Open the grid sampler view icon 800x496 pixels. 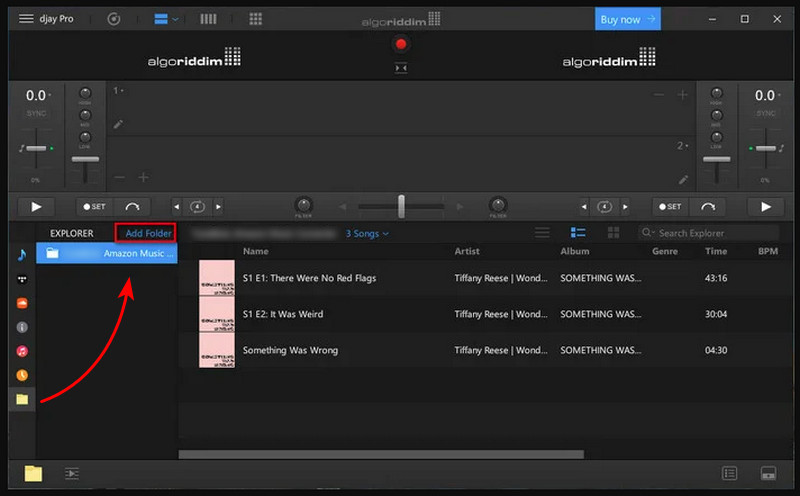point(256,19)
